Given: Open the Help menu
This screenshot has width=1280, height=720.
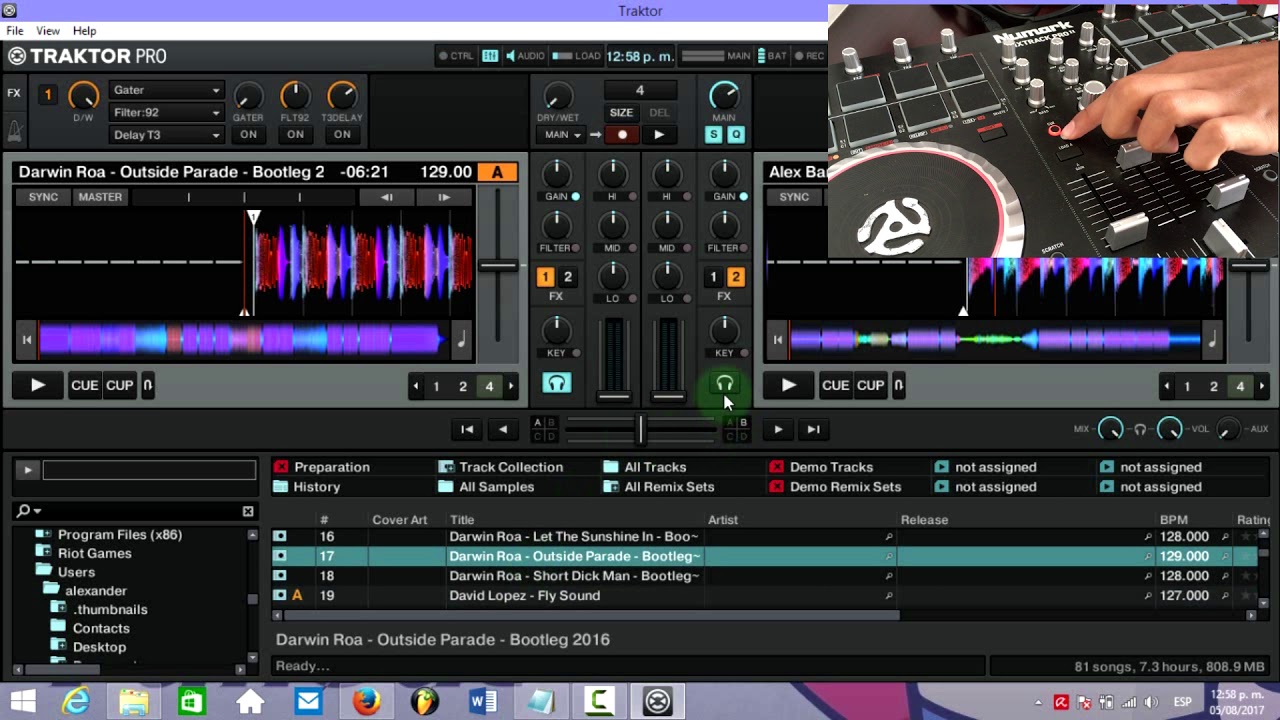Looking at the screenshot, I should 85,31.
